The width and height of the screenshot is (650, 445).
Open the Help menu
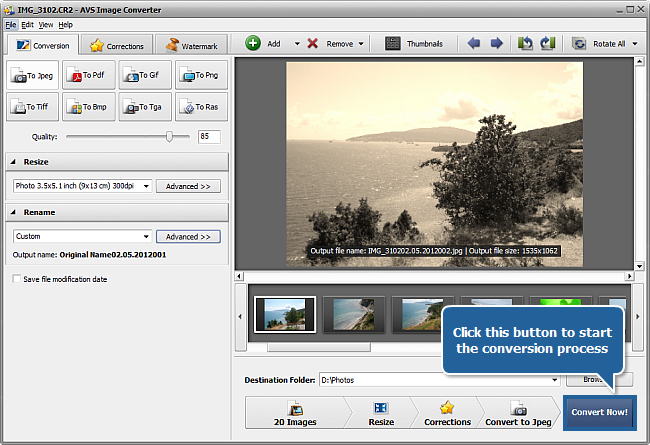(x=65, y=25)
